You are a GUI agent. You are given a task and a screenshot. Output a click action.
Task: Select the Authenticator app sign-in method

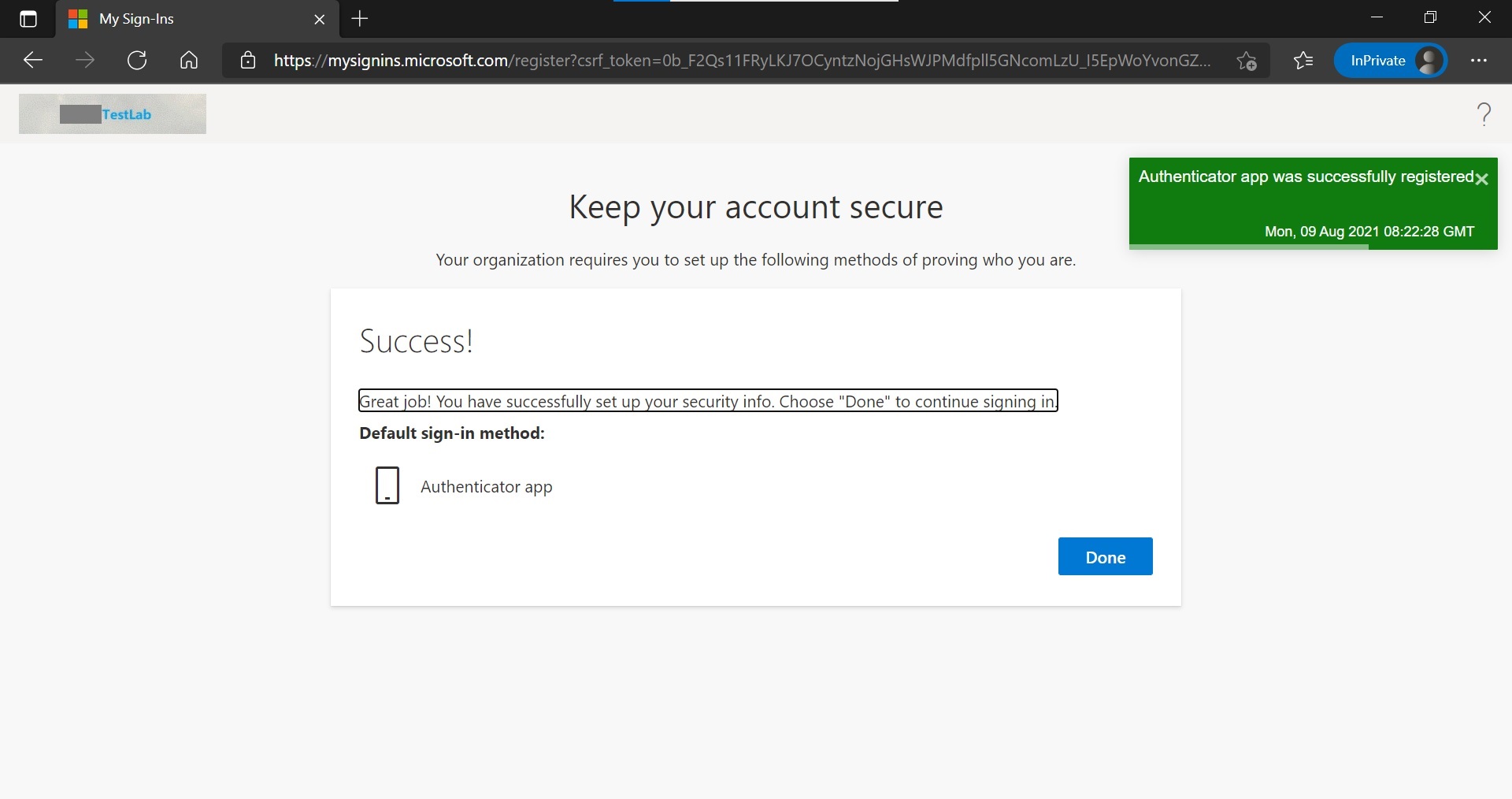[487, 487]
